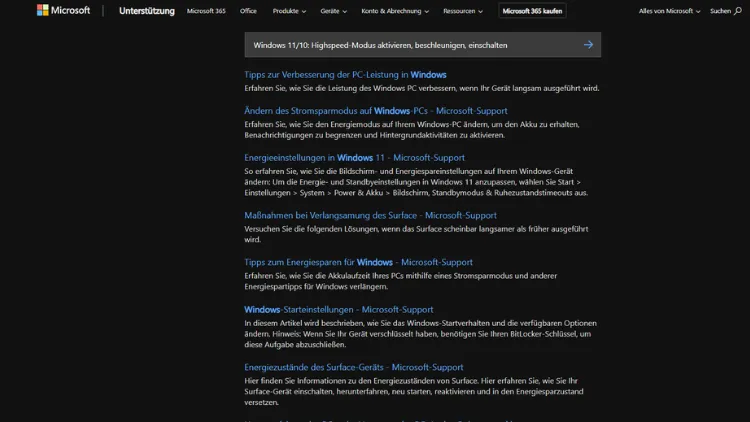Image resolution: width=750 pixels, height=422 pixels.
Task: Submit search with the blue arrow icon
Action: tap(588, 45)
